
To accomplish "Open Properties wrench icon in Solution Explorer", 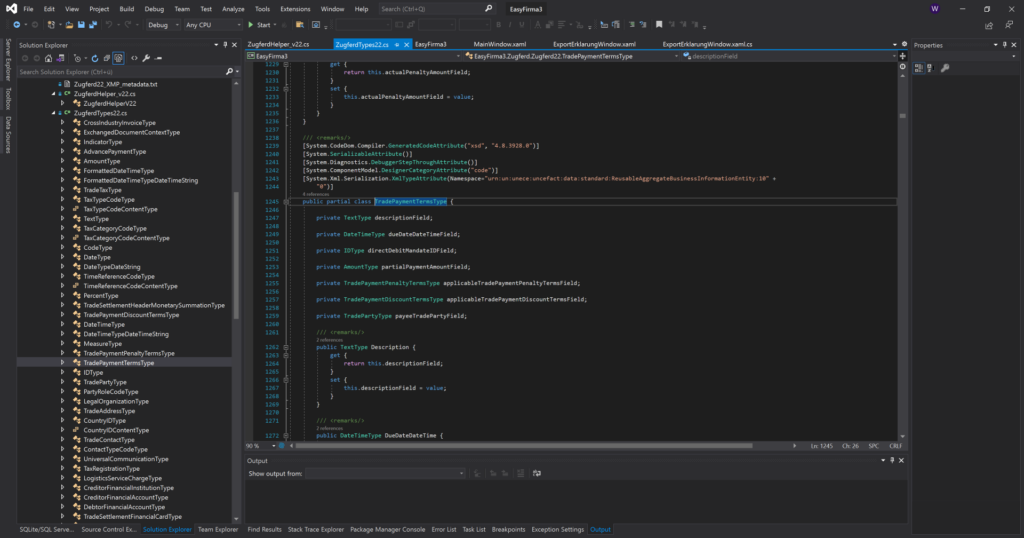I will pos(146,58).
